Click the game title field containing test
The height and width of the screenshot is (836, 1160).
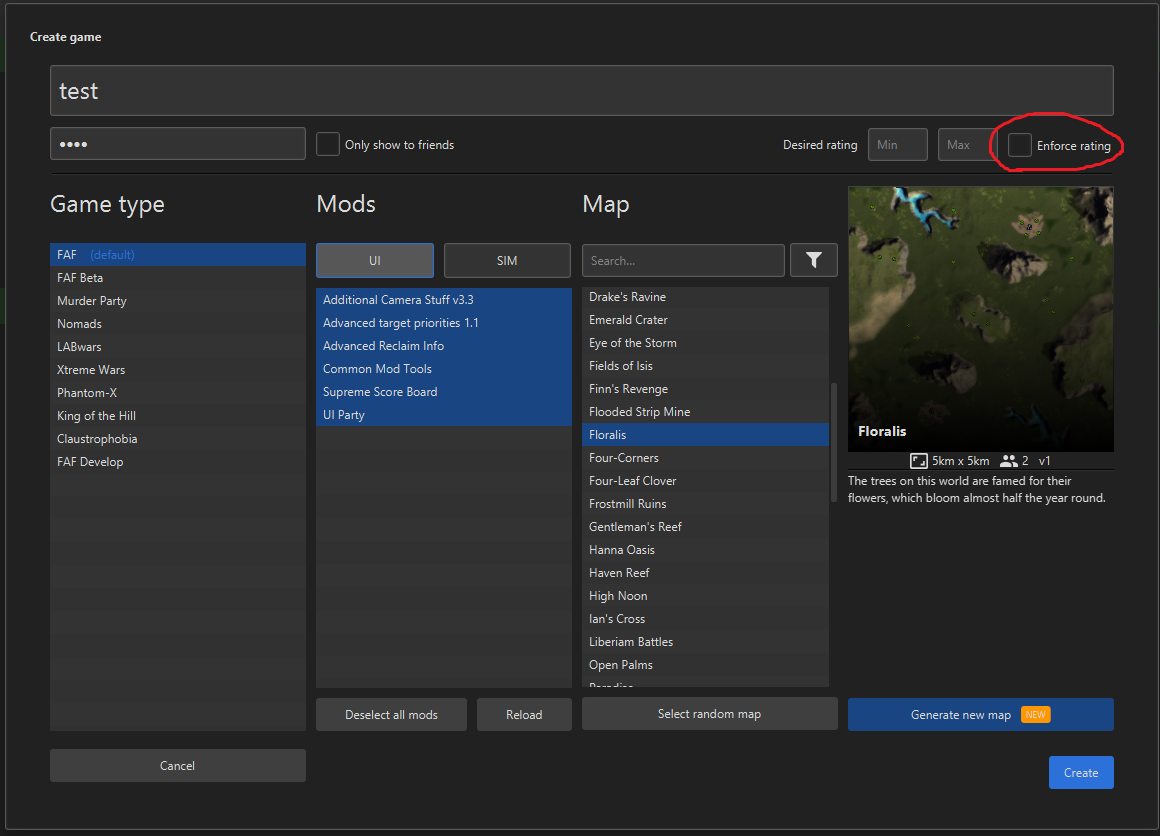581,90
